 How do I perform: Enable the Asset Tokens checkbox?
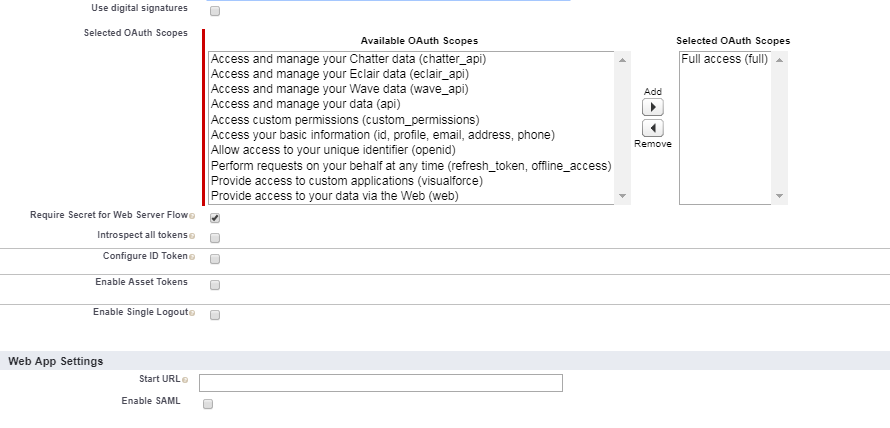click(x=215, y=285)
